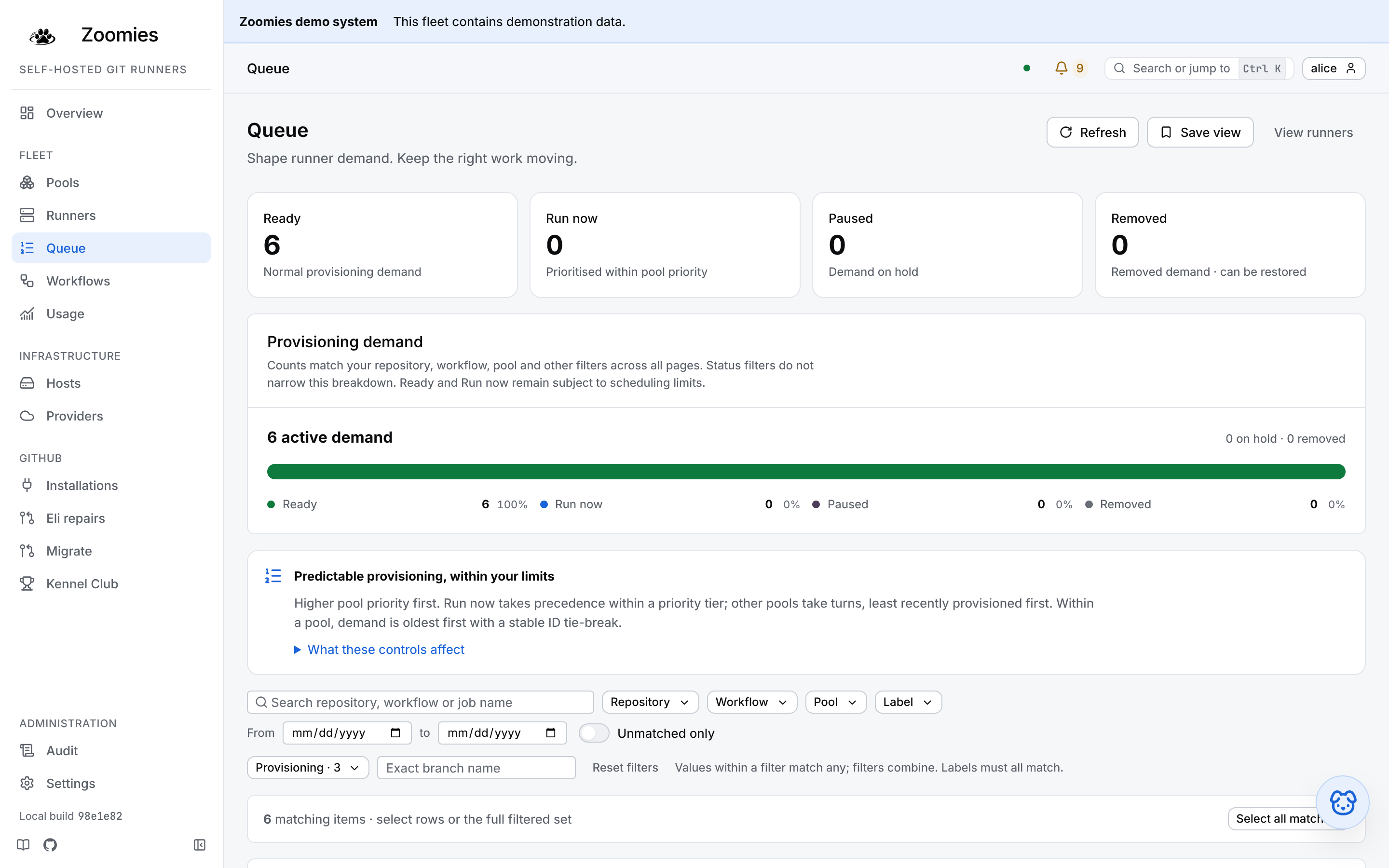The width and height of the screenshot is (1389, 868).
Task: Open the Repository filter dropdown
Action: click(x=650, y=702)
